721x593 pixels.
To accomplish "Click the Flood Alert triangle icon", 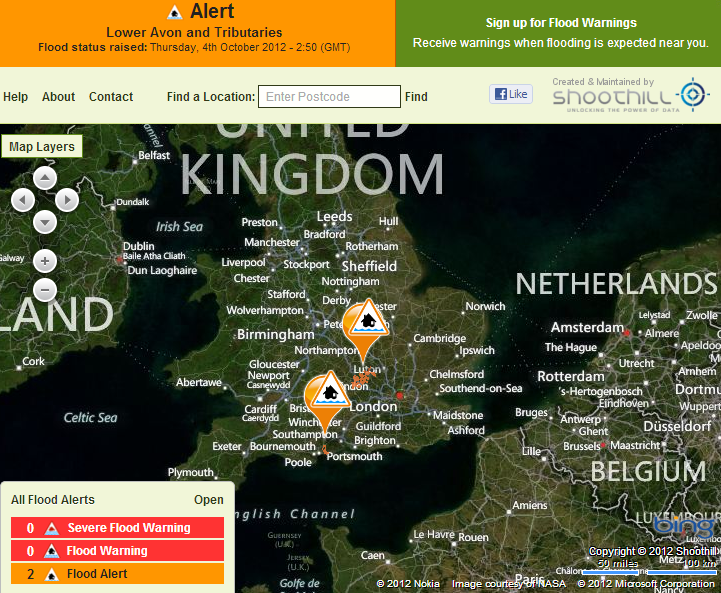I will tap(52, 574).
